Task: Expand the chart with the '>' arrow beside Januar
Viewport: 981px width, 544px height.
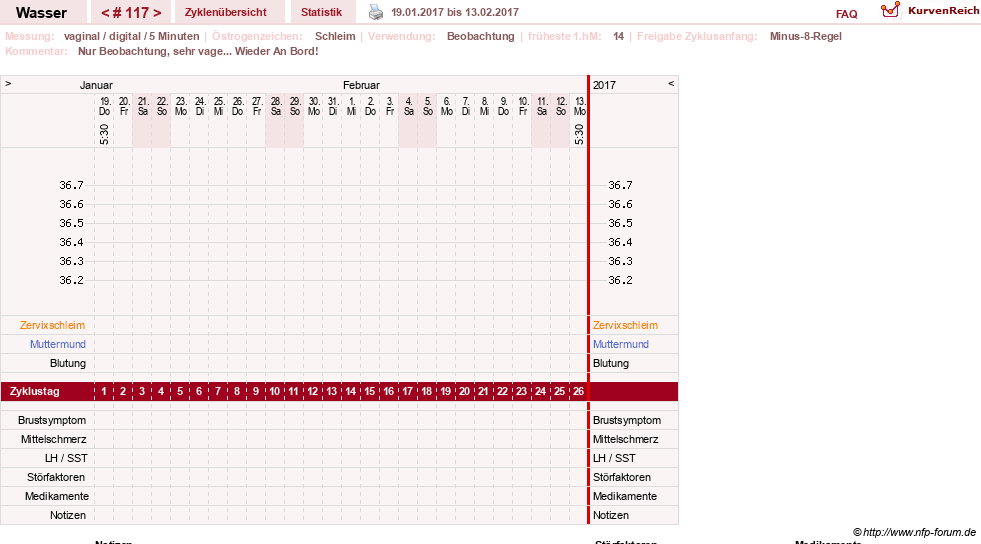Action: 8,83
